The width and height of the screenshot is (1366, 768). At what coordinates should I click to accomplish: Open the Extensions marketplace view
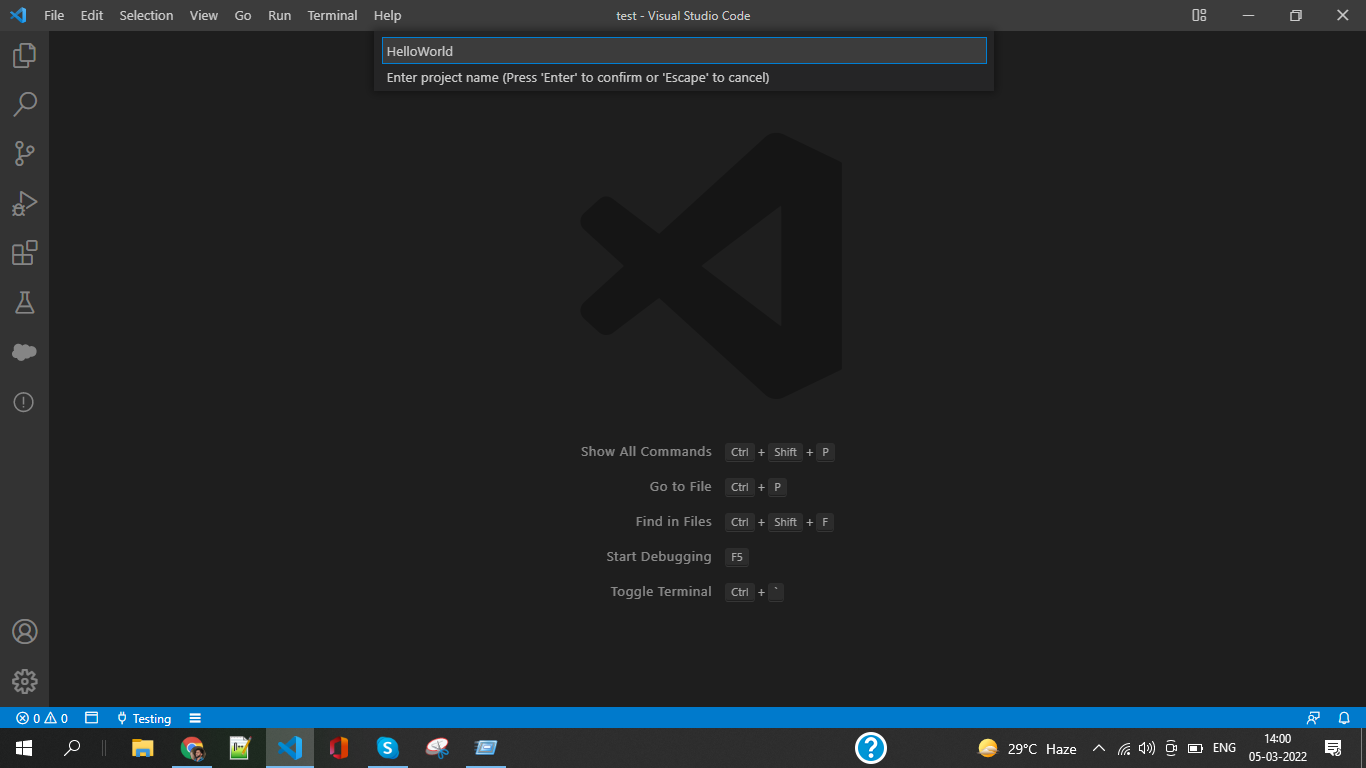[24, 253]
